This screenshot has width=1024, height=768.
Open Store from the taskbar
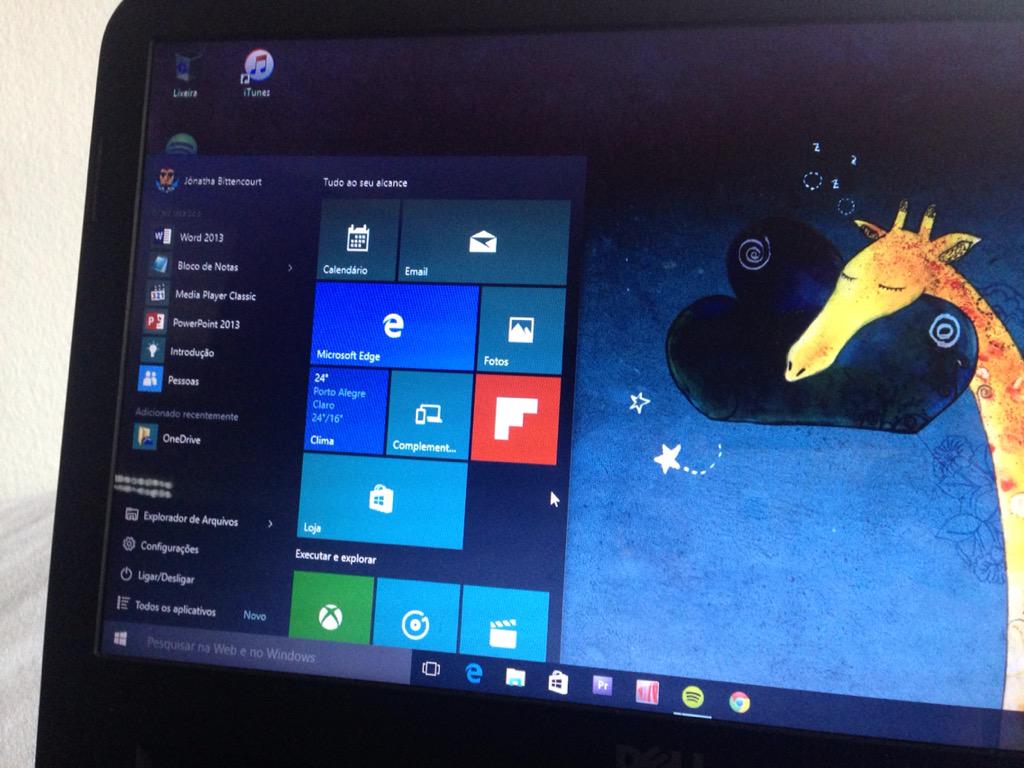(558, 682)
